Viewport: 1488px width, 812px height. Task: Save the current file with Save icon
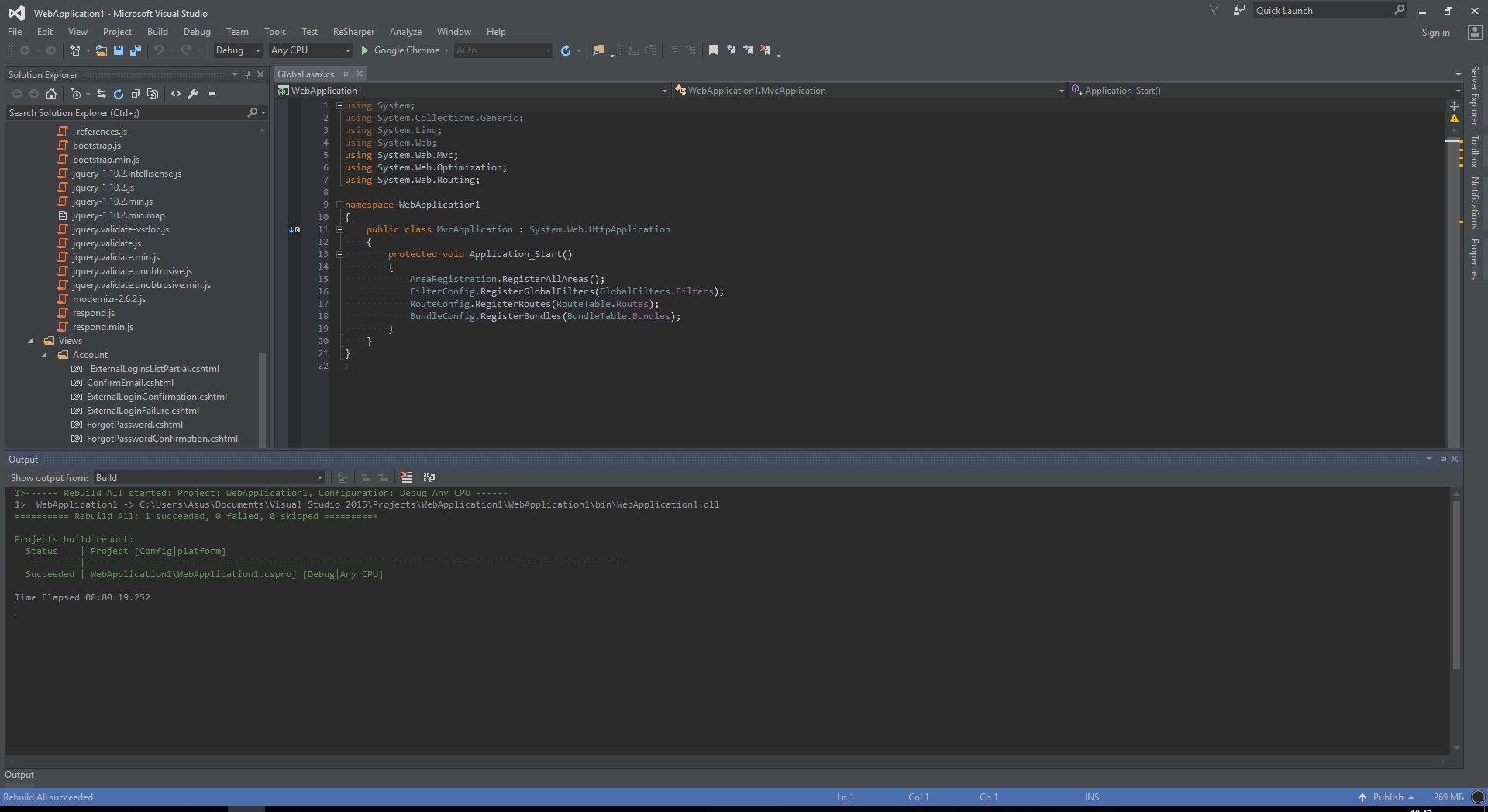coord(119,50)
